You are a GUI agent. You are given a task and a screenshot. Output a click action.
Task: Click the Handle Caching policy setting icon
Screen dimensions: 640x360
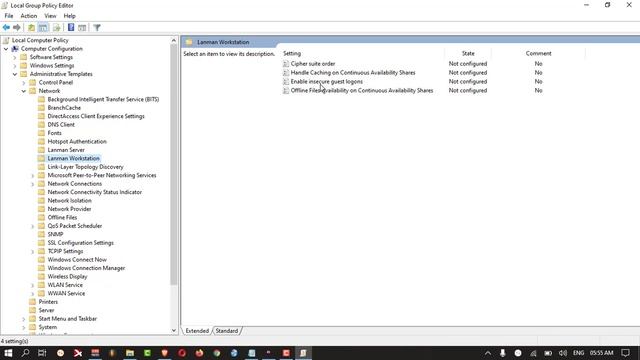[x=286, y=73]
